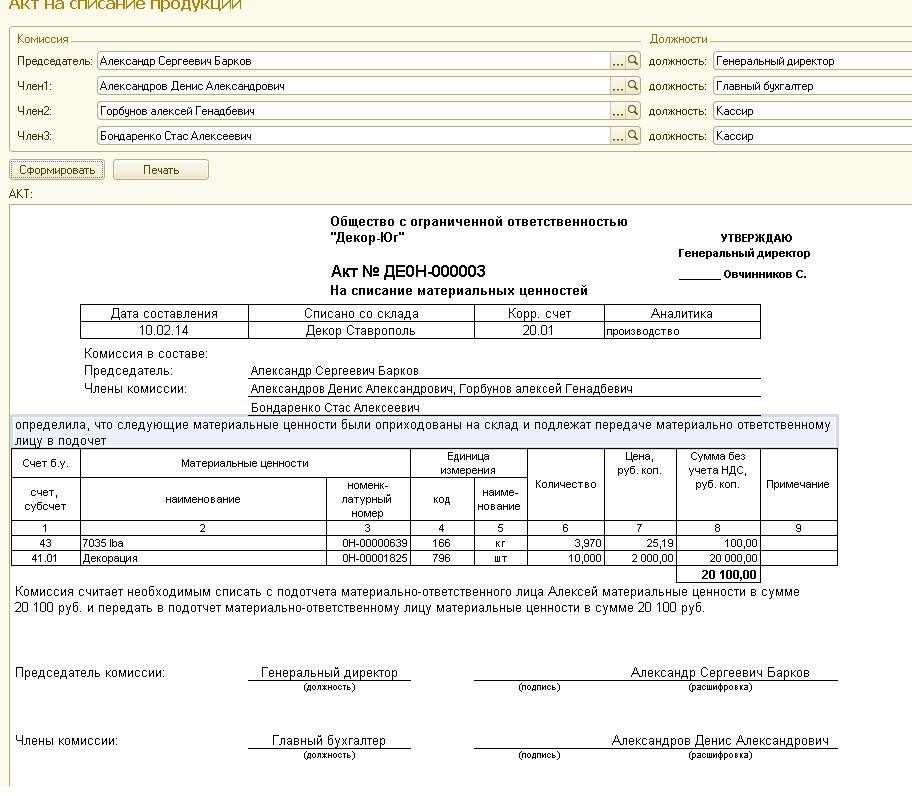Image resolution: width=912 pixels, height=796 pixels.
Task: Open ellipsis selector for Председатель field
Action: click(618, 60)
